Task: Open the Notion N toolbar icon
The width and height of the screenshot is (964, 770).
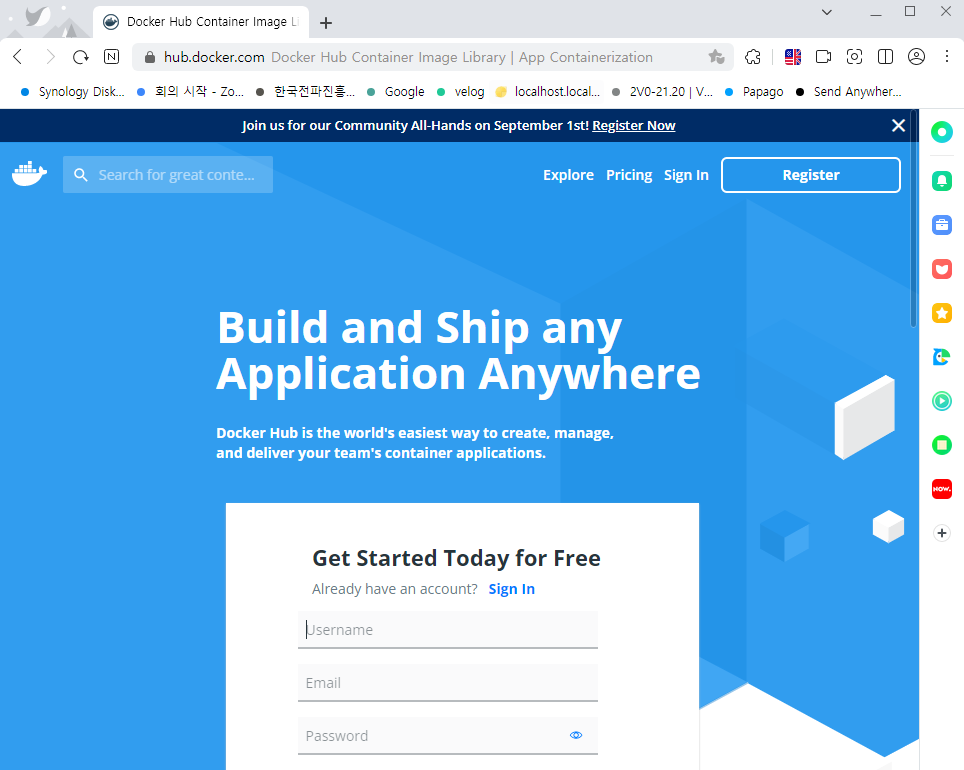Action: pyautogui.click(x=111, y=57)
